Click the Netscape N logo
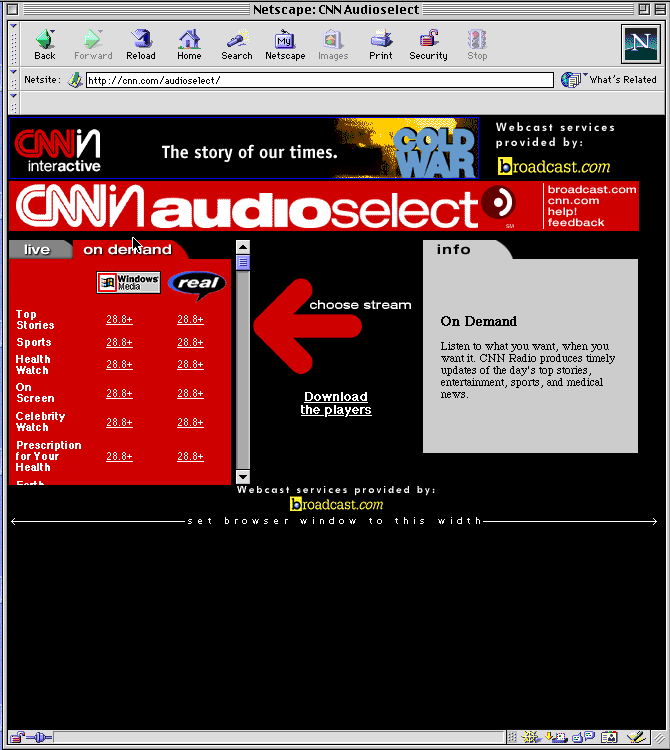The width and height of the screenshot is (670, 750). point(641,44)
